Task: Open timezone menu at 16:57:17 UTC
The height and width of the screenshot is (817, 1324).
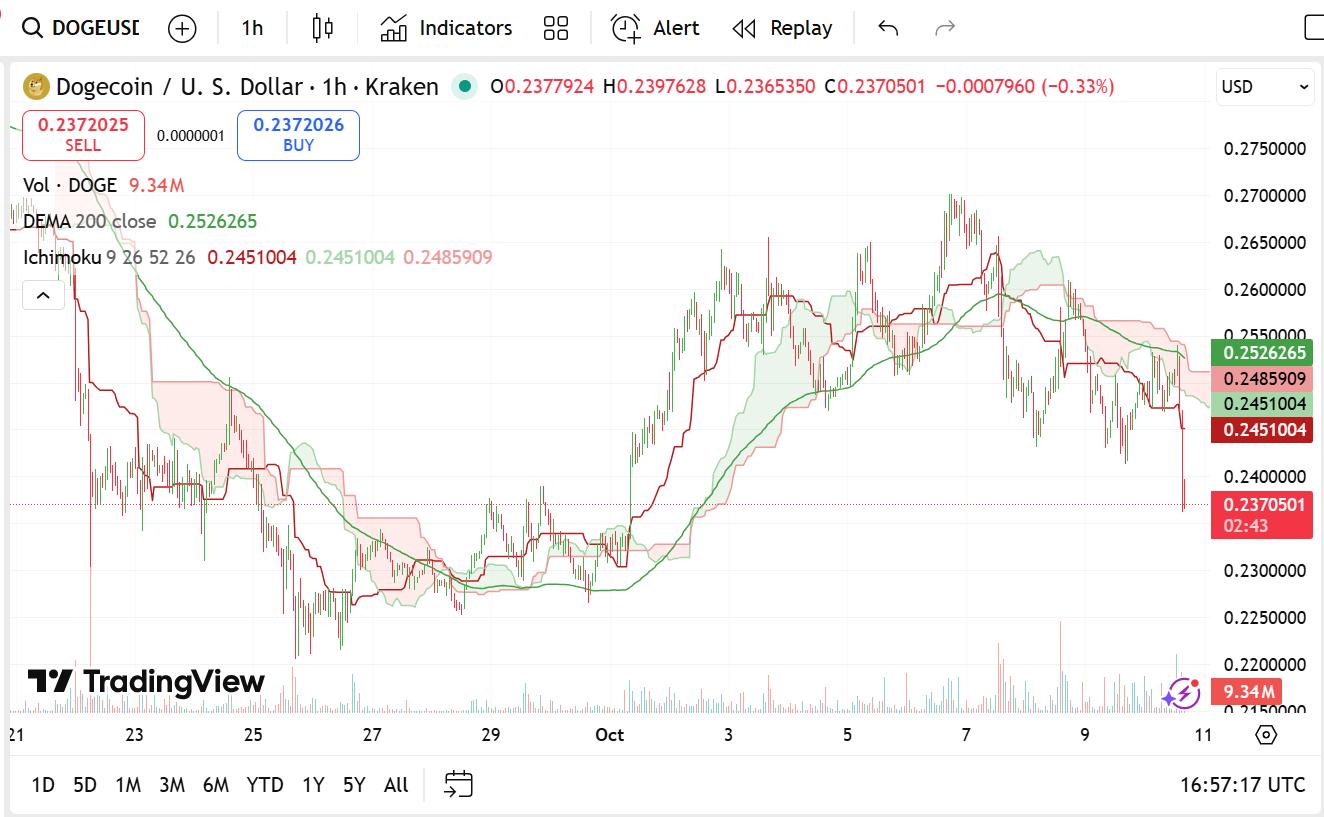Action: click(1243, 785)
